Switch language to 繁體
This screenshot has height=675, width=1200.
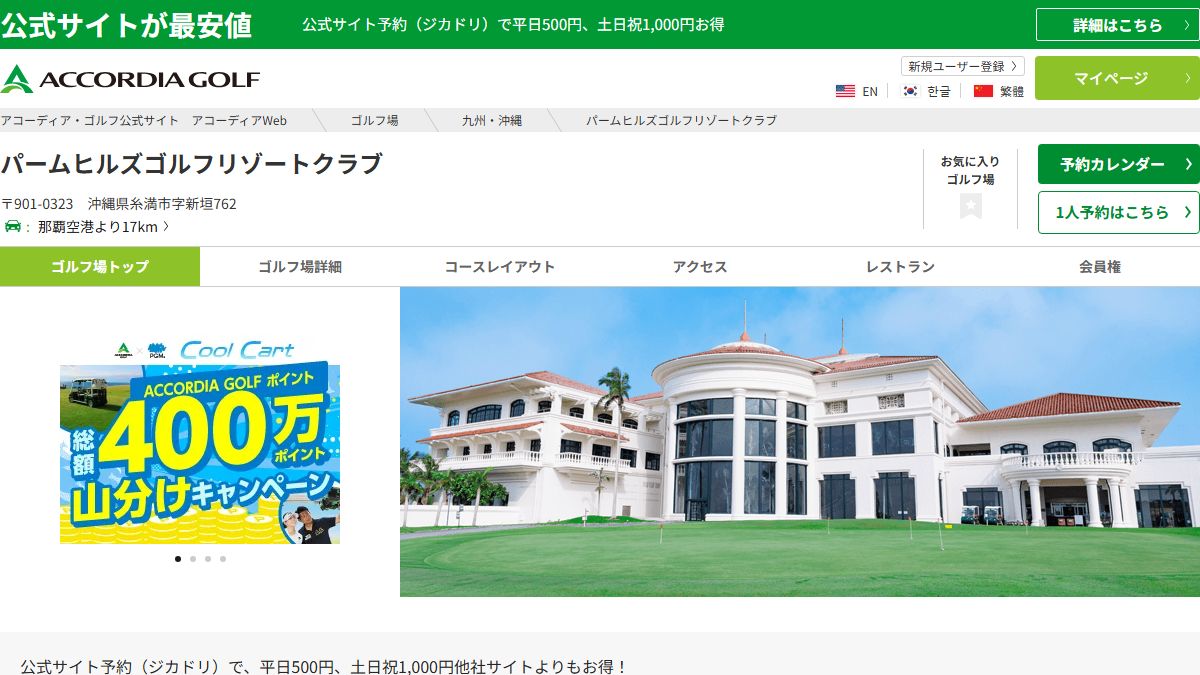pyautogui.click(x=1012, y=91)
